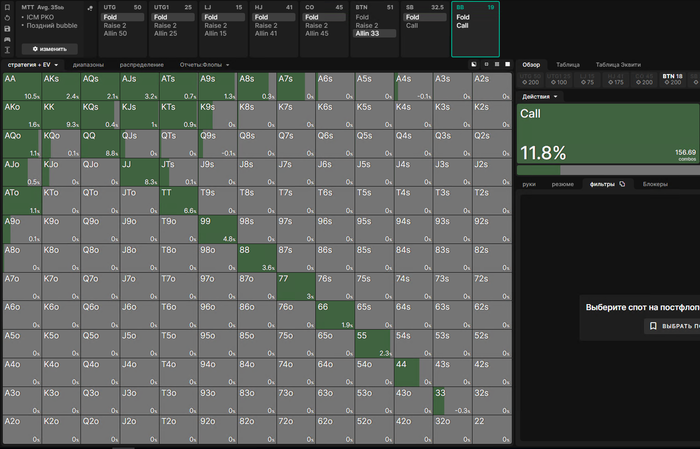This screenshot has width=700, height=449.
Task: Select UTG Fold action
Action: pos(122,17)
